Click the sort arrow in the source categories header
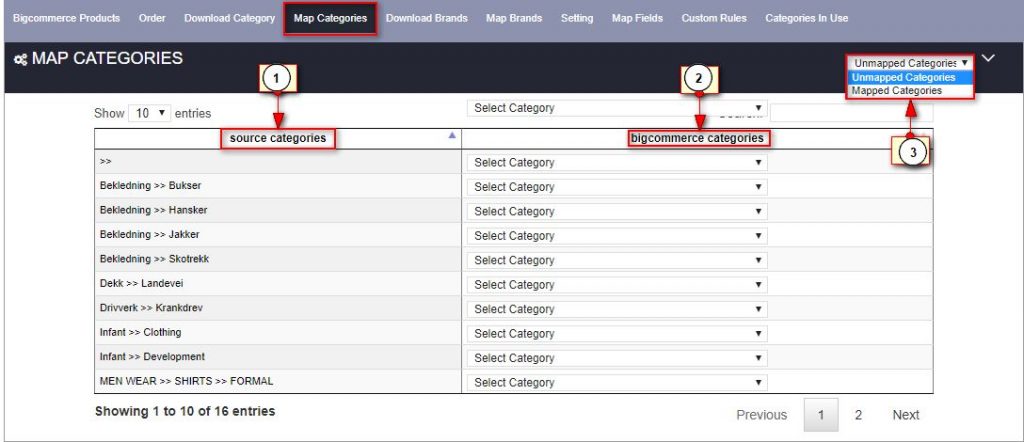 (x=451, y=136)
